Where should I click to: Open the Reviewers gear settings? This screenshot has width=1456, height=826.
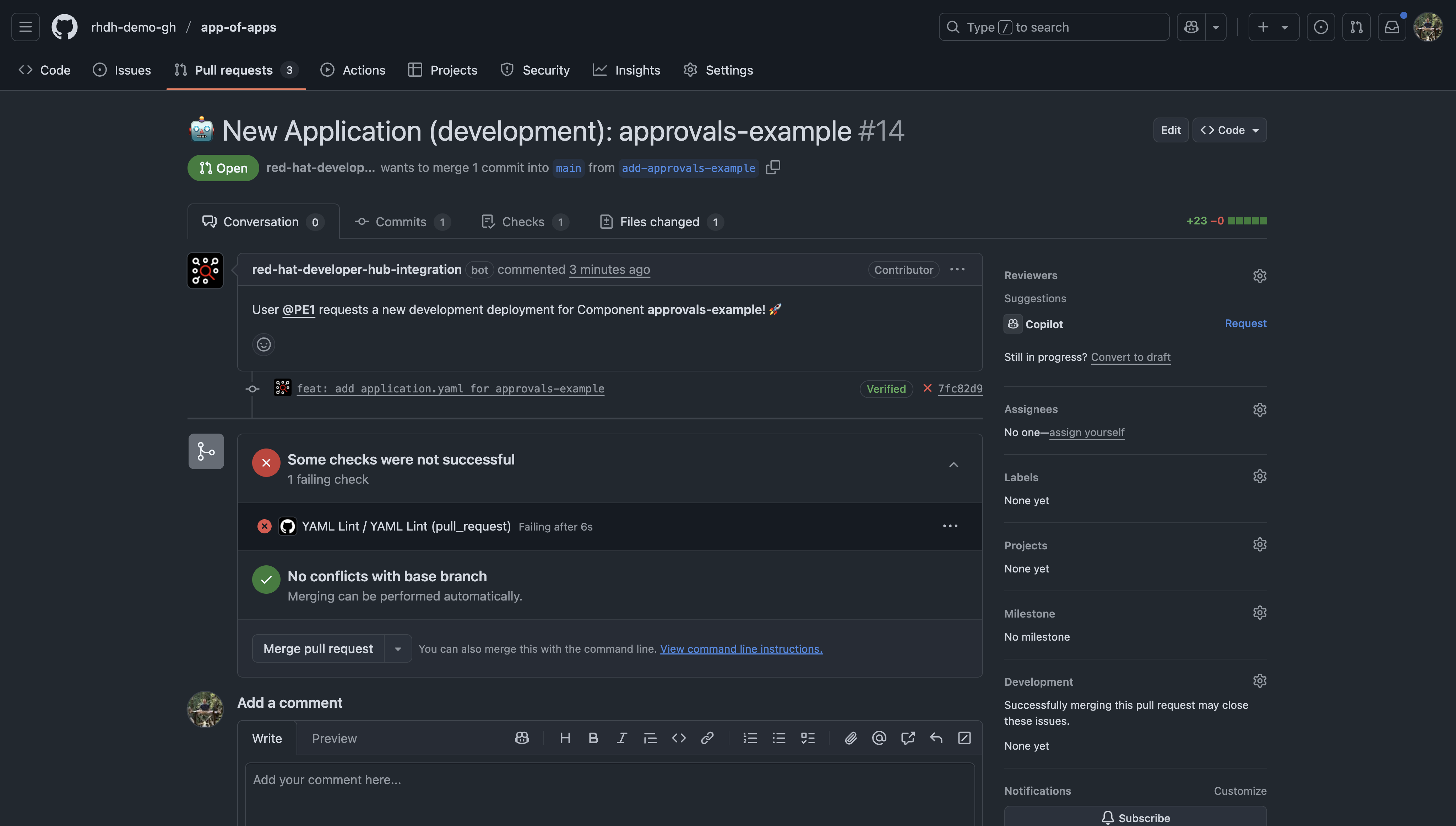pos(1259,276)
